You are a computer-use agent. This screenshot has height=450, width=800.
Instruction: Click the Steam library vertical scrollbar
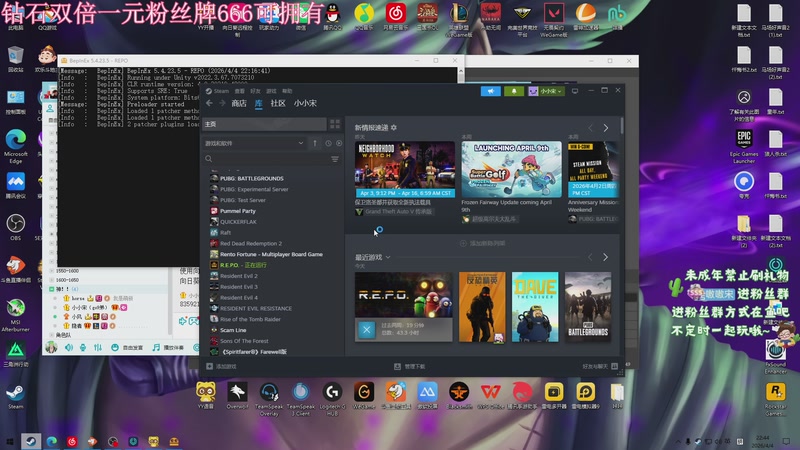tap(621, 126)
